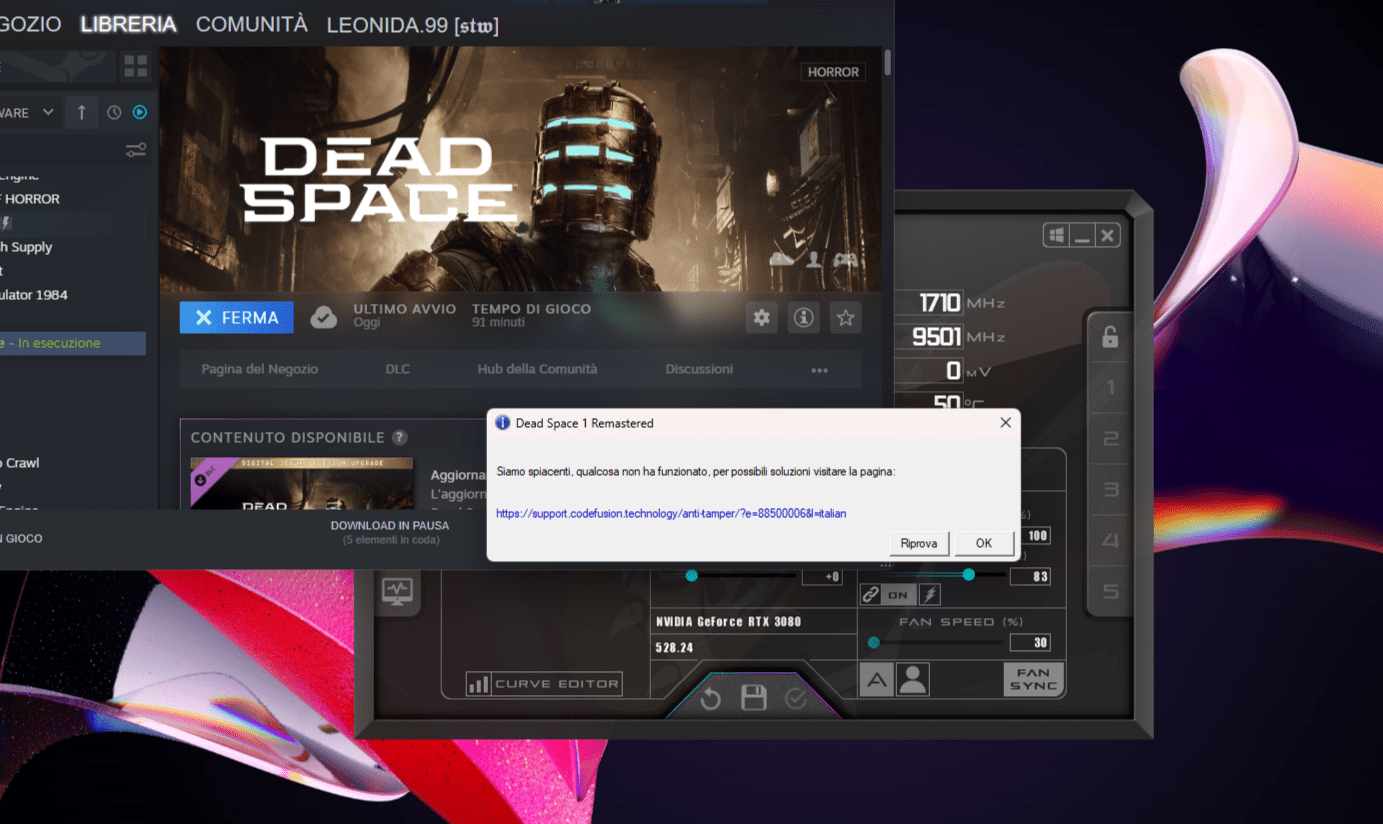The width and height of the screenshot is (1383, 824).
Task: Open Afterburner's Curve Editor
Action: pos(543,683)
